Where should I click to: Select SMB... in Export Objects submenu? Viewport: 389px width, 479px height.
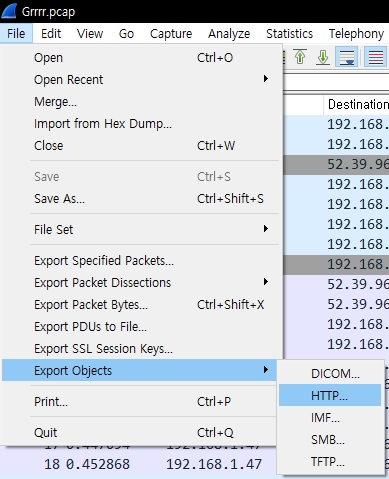click(330, 440)
